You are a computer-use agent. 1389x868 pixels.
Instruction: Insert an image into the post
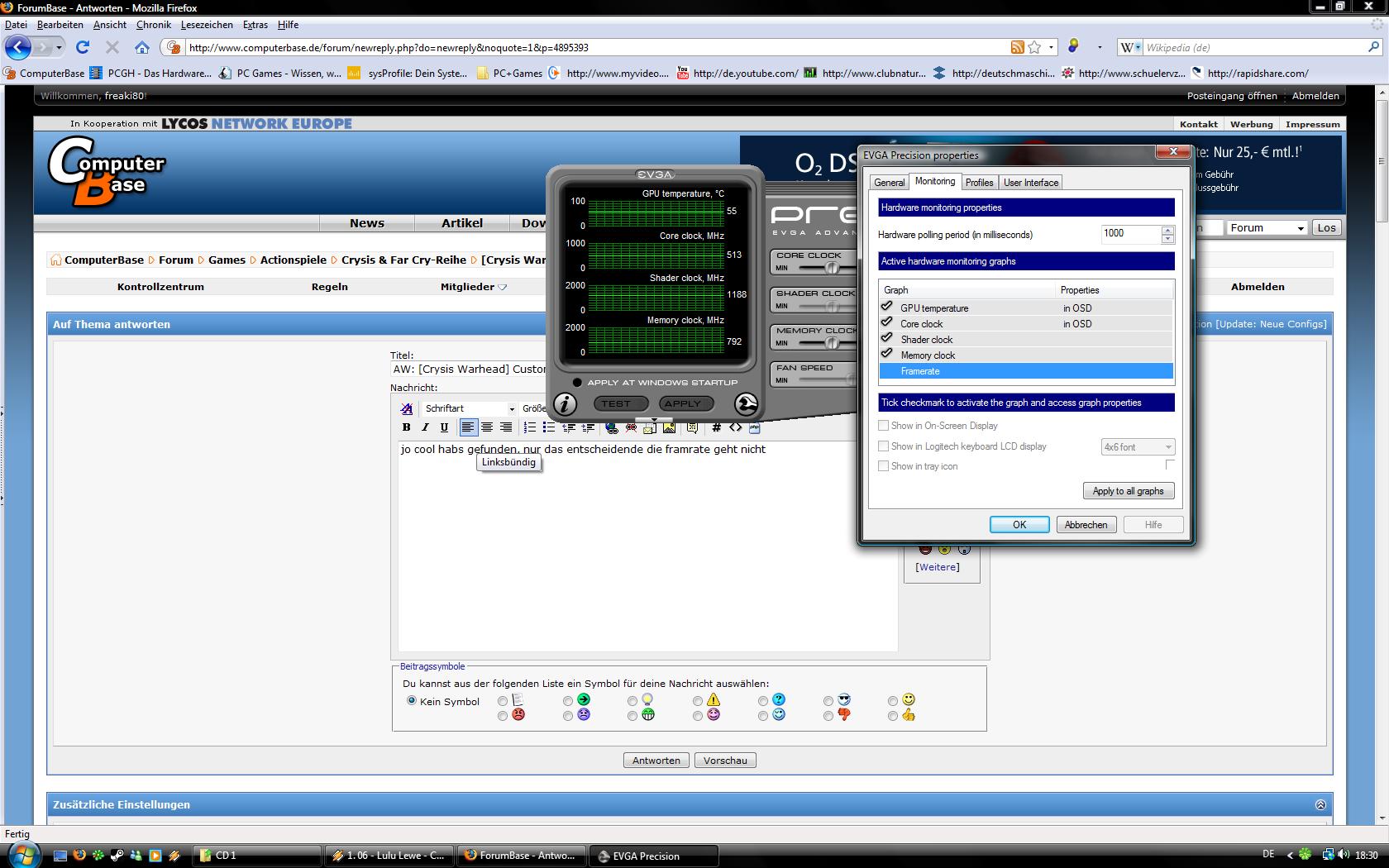pyautogui.click(x=669, y=428)
